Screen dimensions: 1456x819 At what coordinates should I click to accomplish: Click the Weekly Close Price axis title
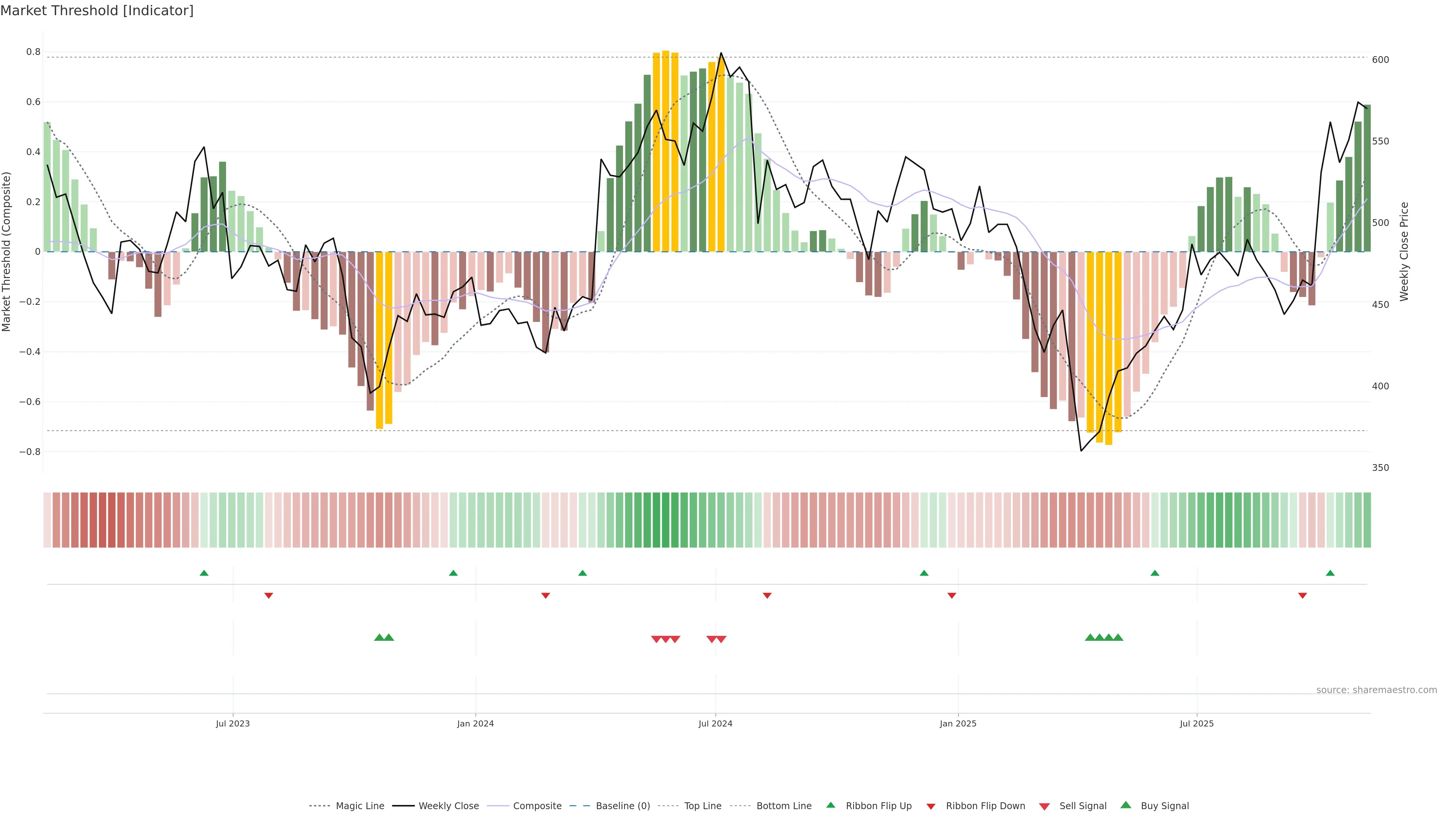click(1404, 251)
